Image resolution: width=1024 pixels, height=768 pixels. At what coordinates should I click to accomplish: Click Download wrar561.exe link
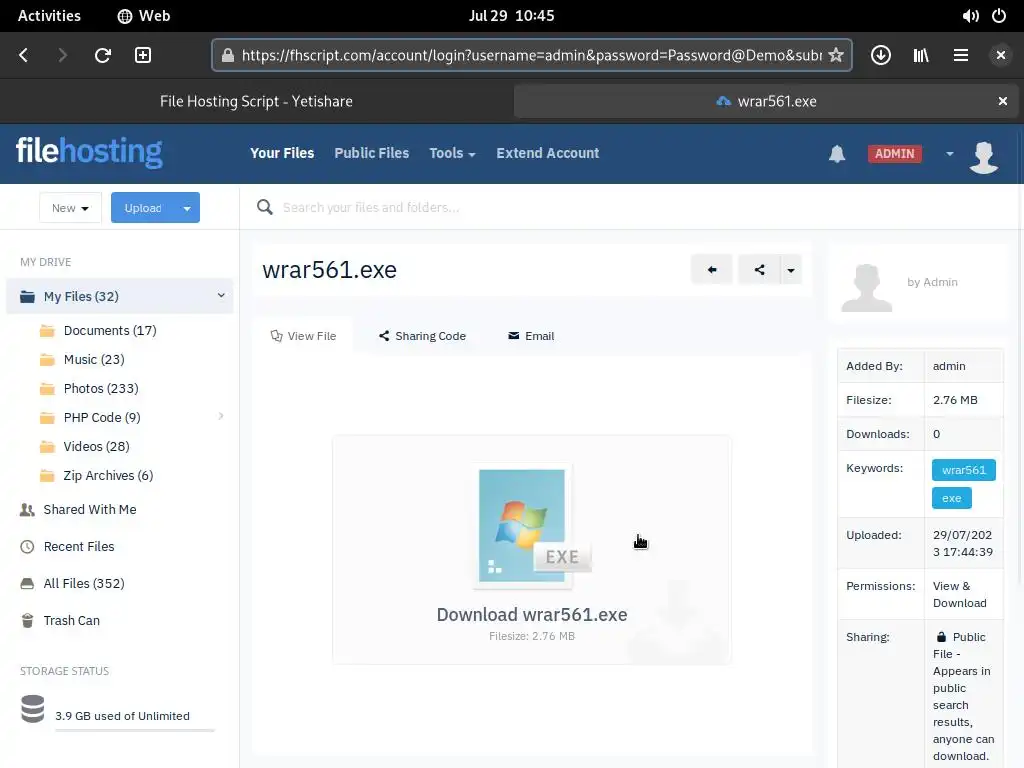[x=532, y=615]
